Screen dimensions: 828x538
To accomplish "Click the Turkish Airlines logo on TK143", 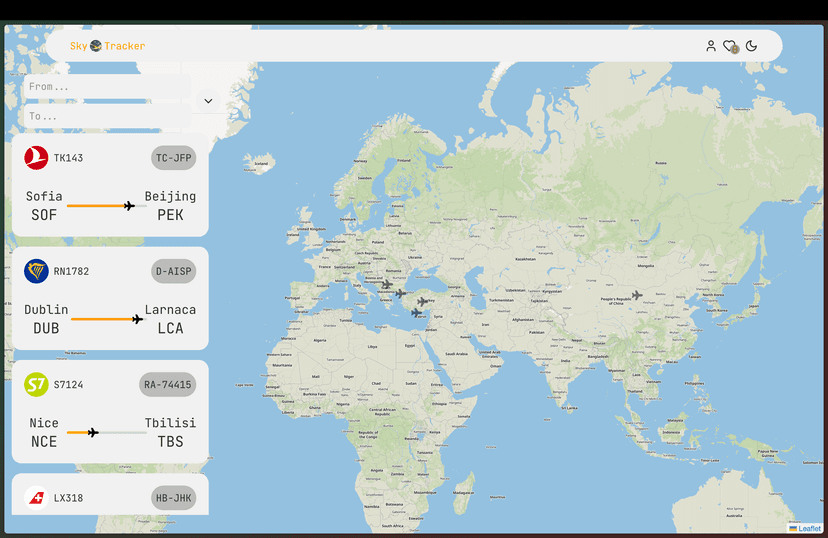I will pos(36,158).
